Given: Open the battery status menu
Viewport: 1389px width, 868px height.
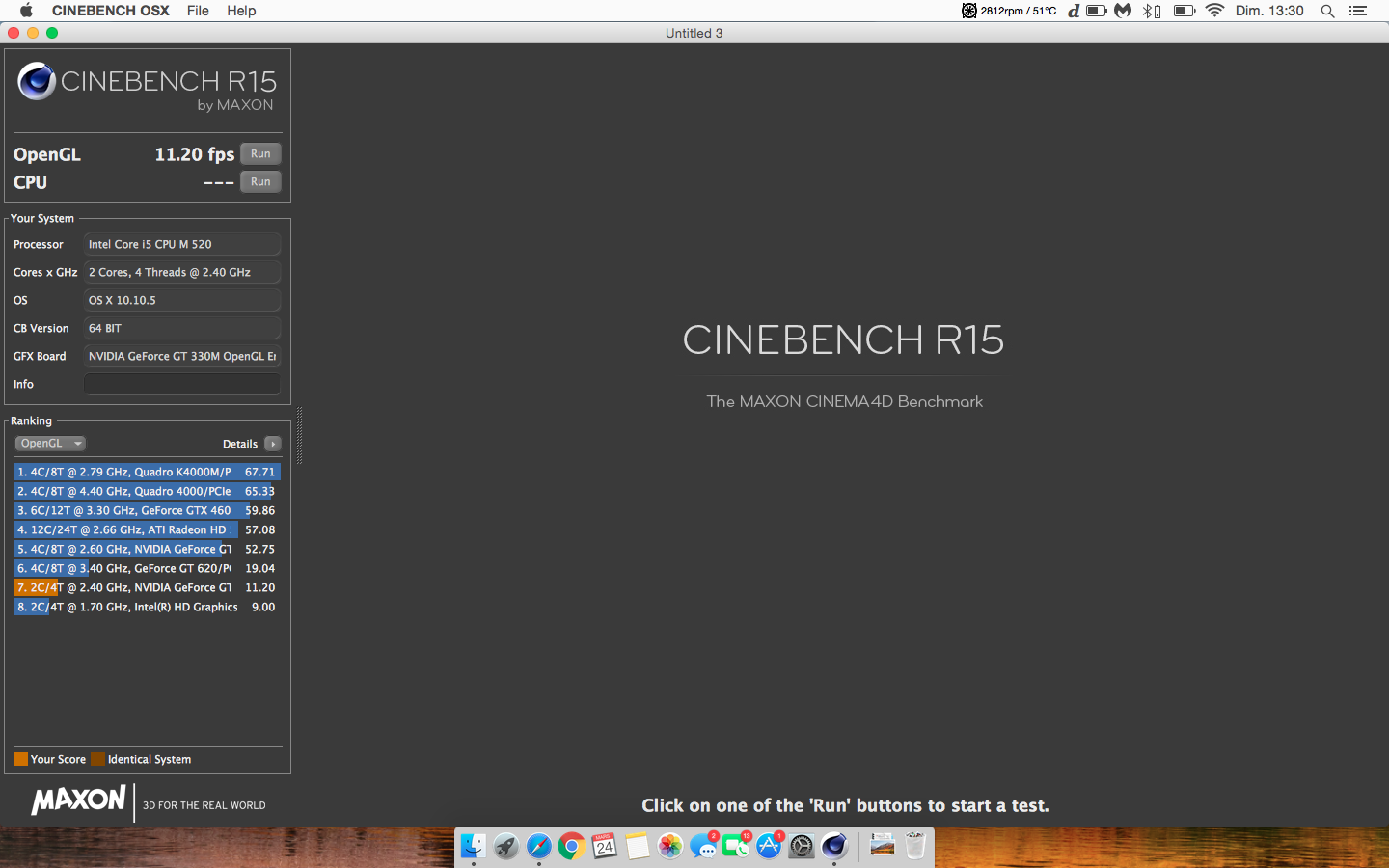Looking at the screenshot, I should pyautogui.click(x=1185, y=11).
